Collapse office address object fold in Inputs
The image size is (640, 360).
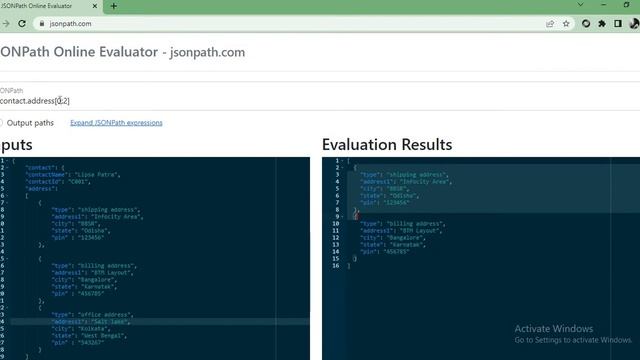(x=7, y=308)
